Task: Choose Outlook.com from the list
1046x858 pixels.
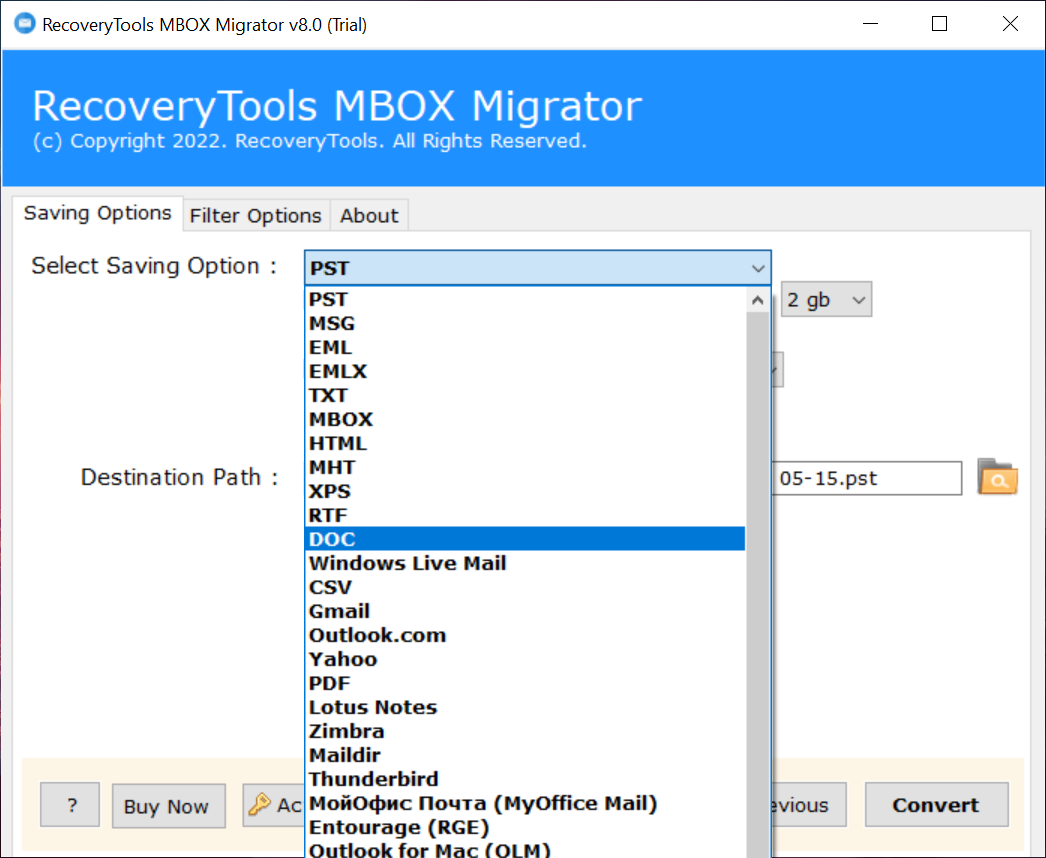Action: (x=525, y=636)
